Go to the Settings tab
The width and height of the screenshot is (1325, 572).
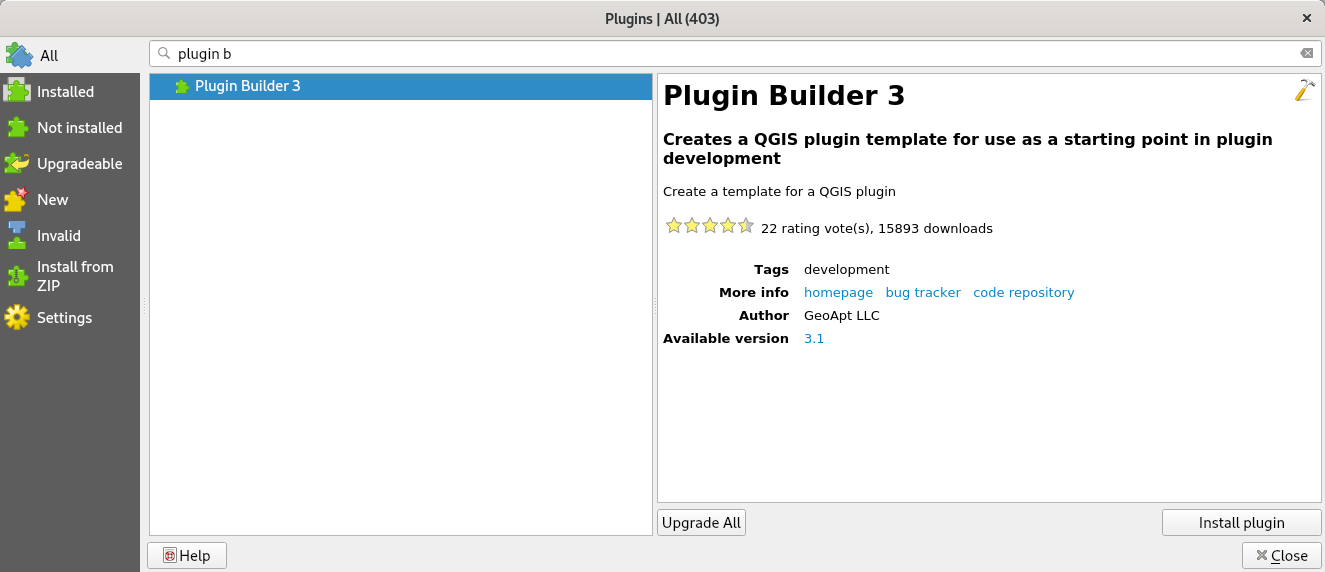(x=70, y=317)
